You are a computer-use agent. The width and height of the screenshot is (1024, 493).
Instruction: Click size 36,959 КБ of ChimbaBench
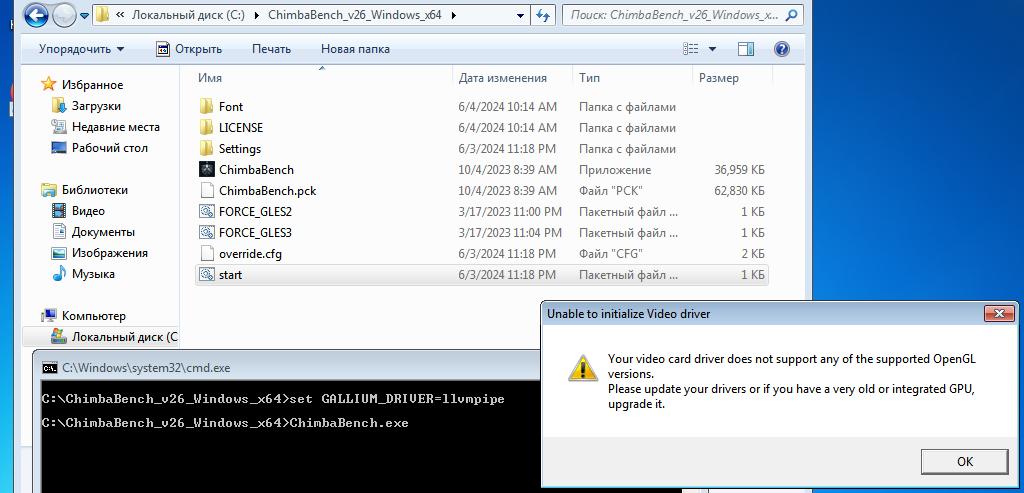[739, 170]
